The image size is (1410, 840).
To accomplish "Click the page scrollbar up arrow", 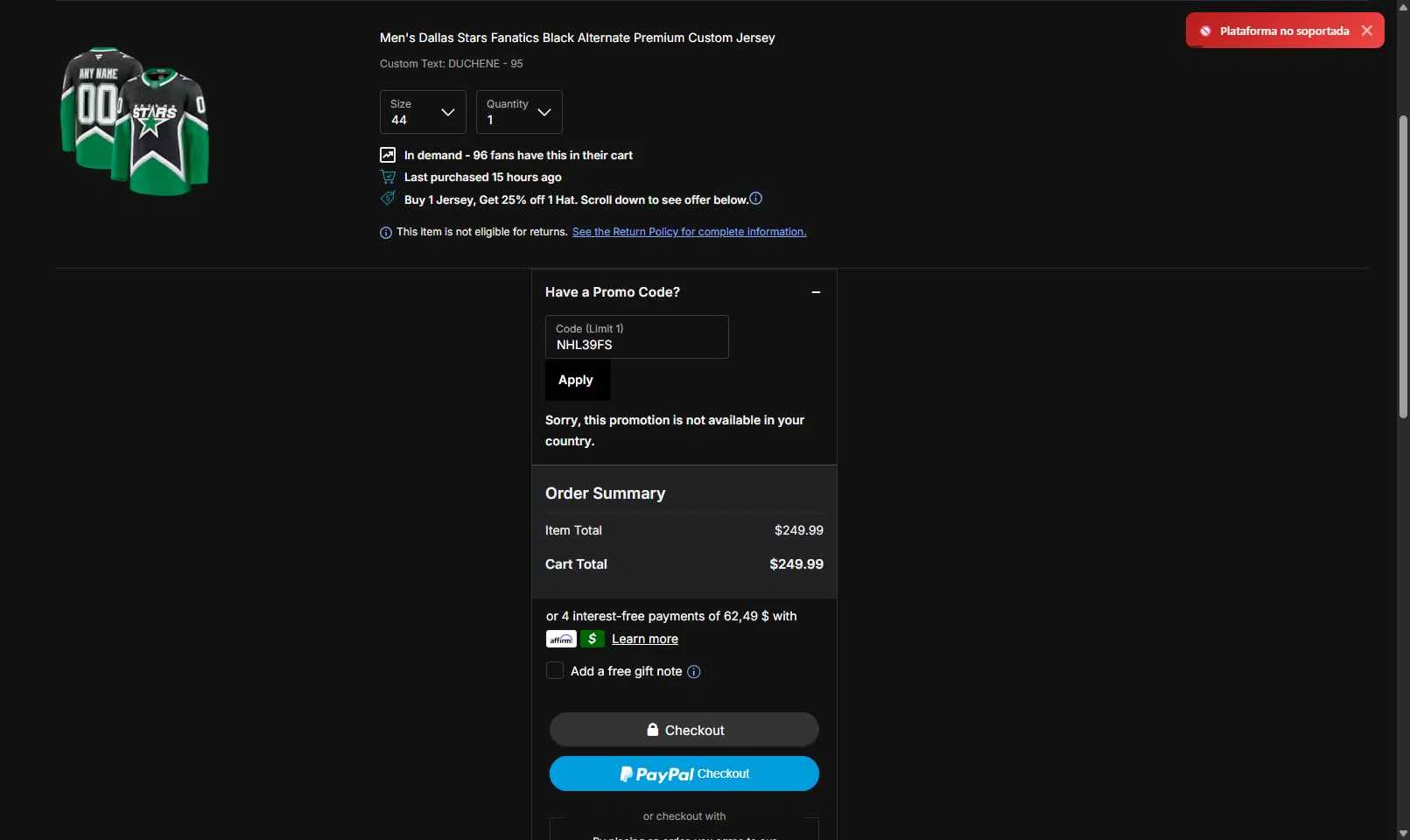I will click(x=1403, y=7).
